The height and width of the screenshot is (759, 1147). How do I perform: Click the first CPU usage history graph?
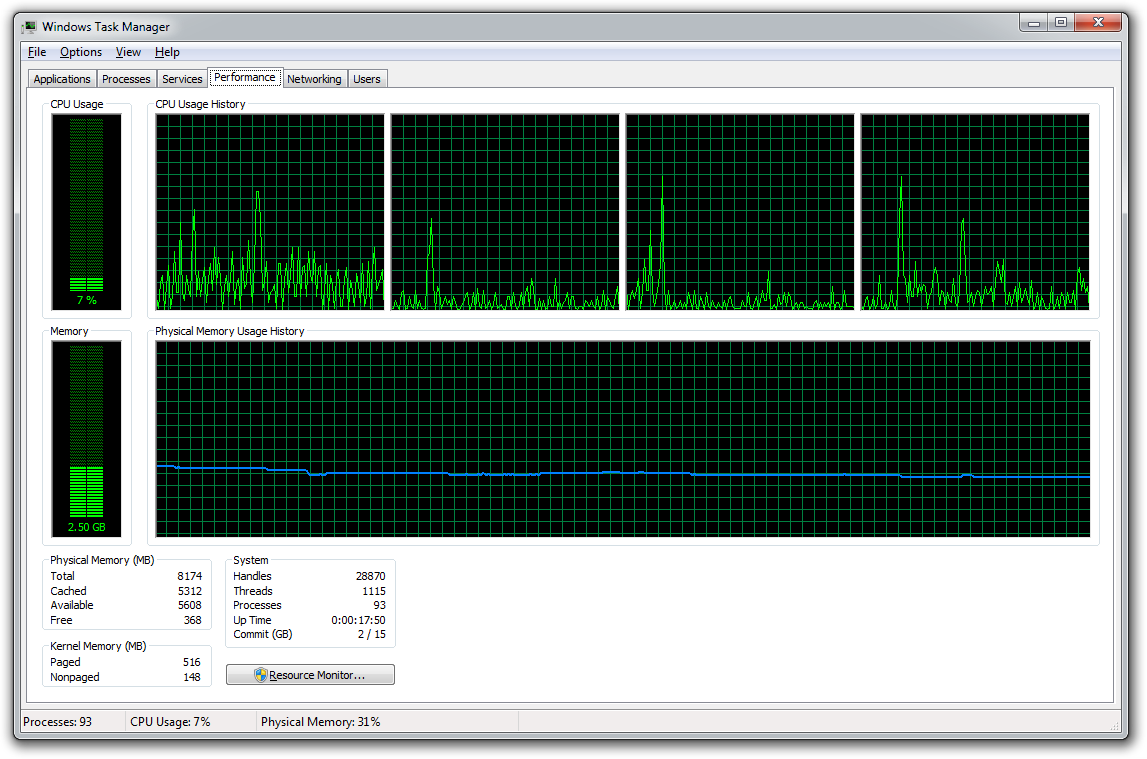point(270,212)
